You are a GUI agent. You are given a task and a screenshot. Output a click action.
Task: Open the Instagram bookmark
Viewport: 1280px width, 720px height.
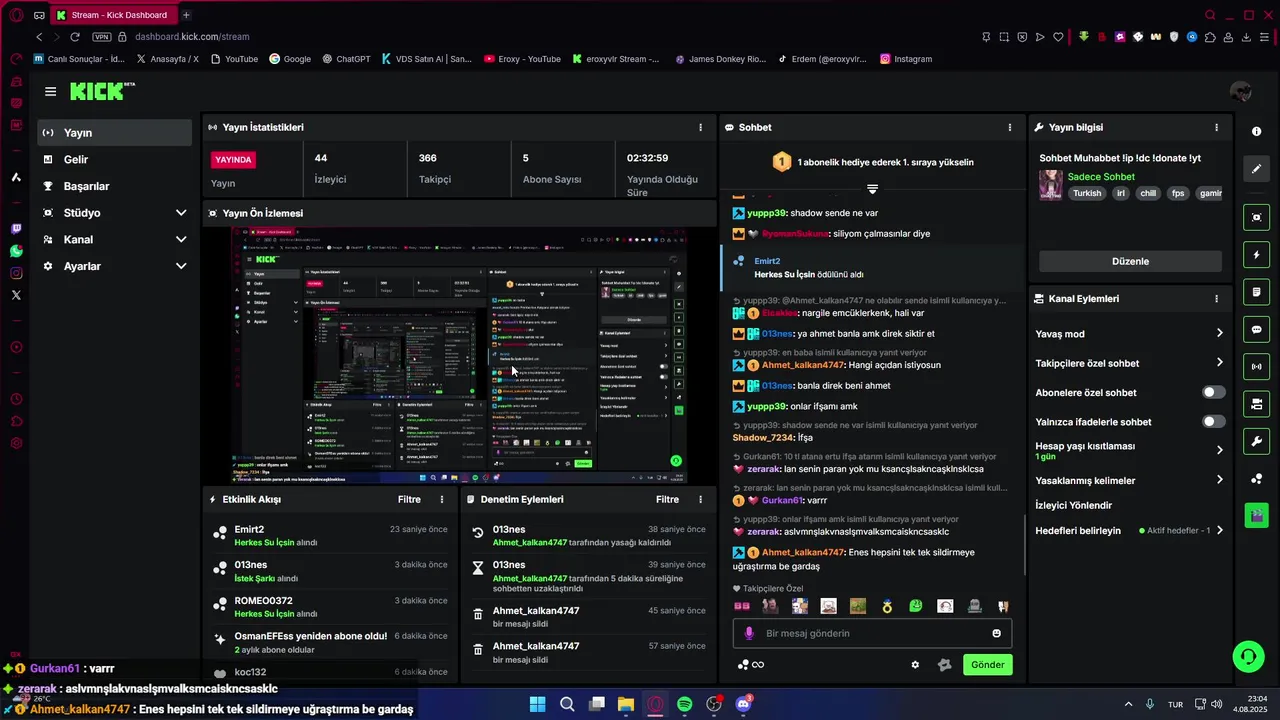tap(906, 59)
